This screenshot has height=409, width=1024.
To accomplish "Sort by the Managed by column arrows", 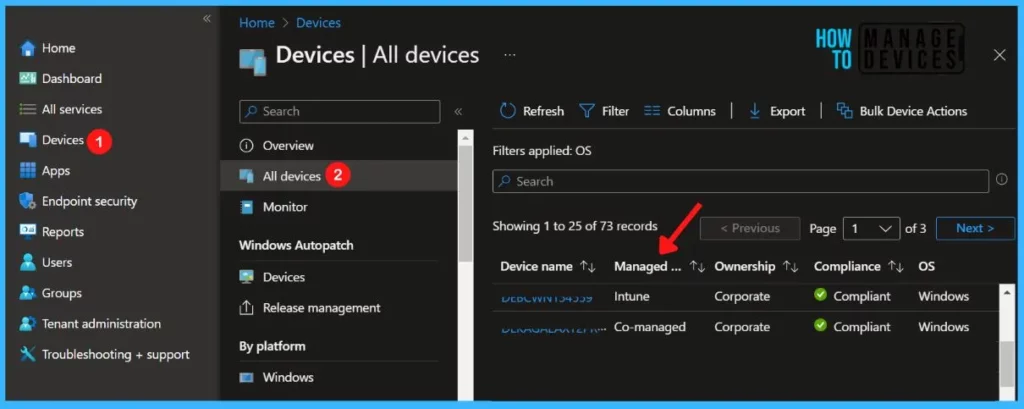I will click(697, 267).
